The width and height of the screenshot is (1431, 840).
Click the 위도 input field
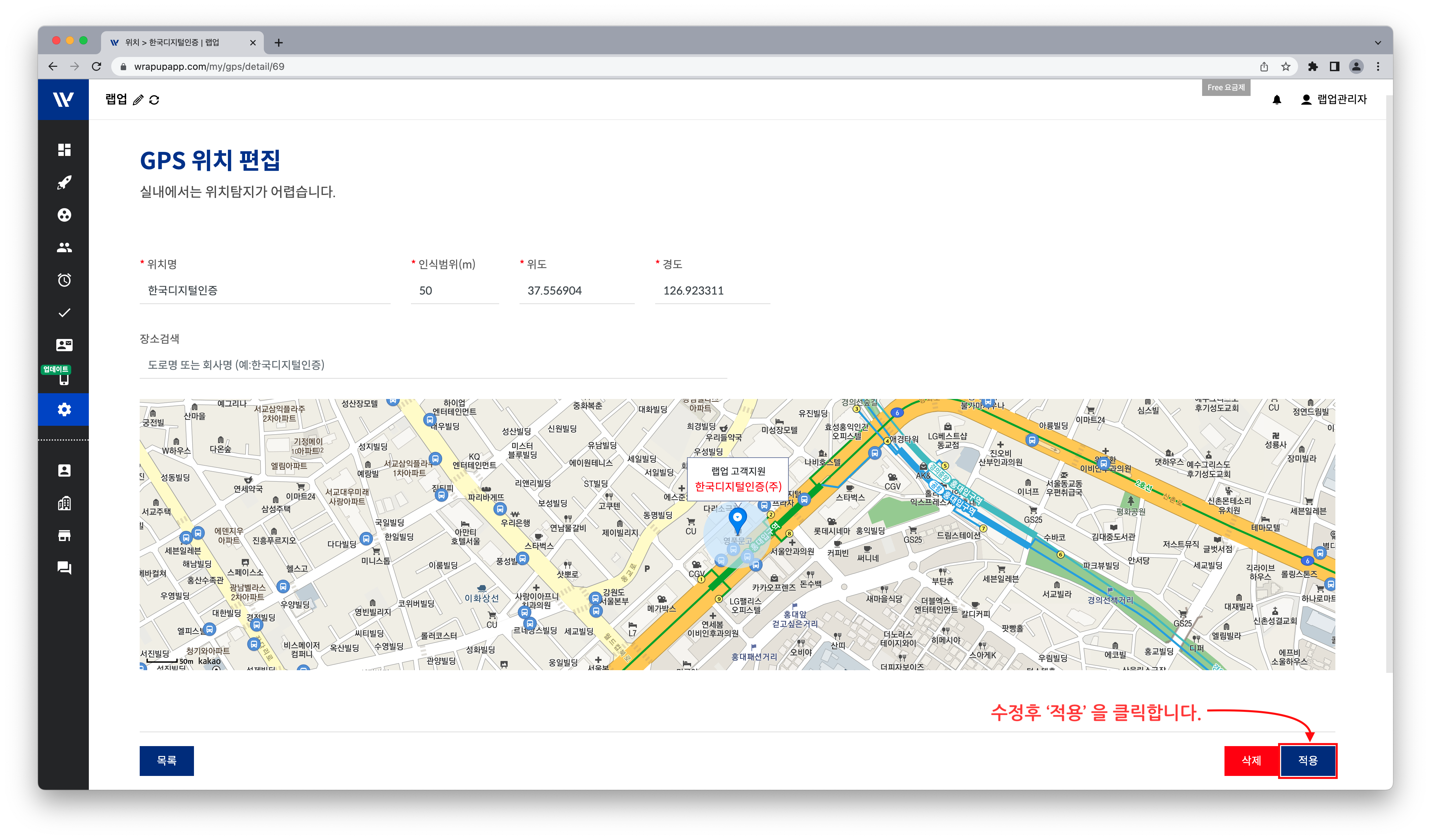pos(576,291)
